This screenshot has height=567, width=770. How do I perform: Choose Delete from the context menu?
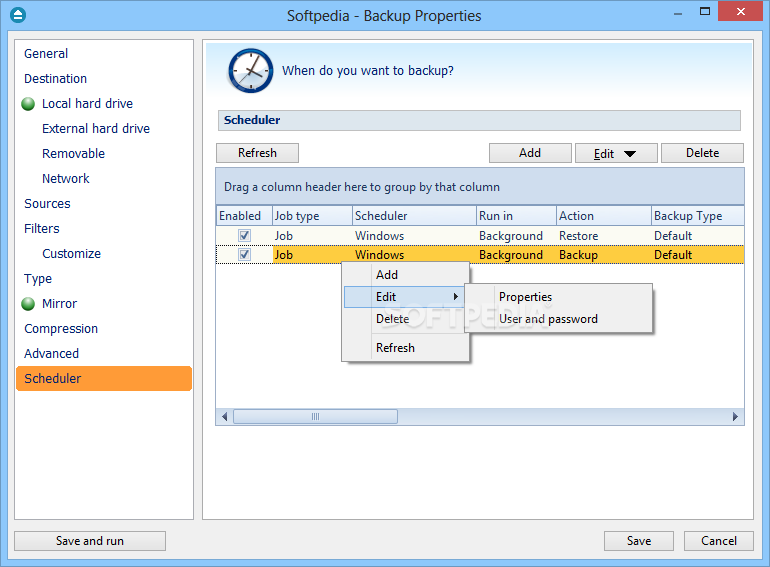tap(406, 319)
